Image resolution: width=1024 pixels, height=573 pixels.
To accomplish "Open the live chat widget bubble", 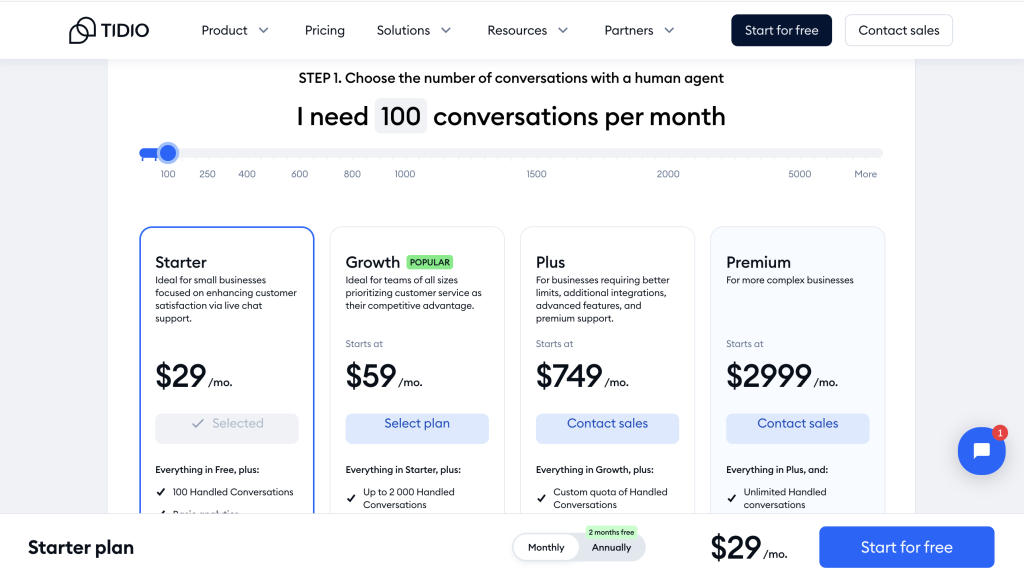I will pos(981,451).
